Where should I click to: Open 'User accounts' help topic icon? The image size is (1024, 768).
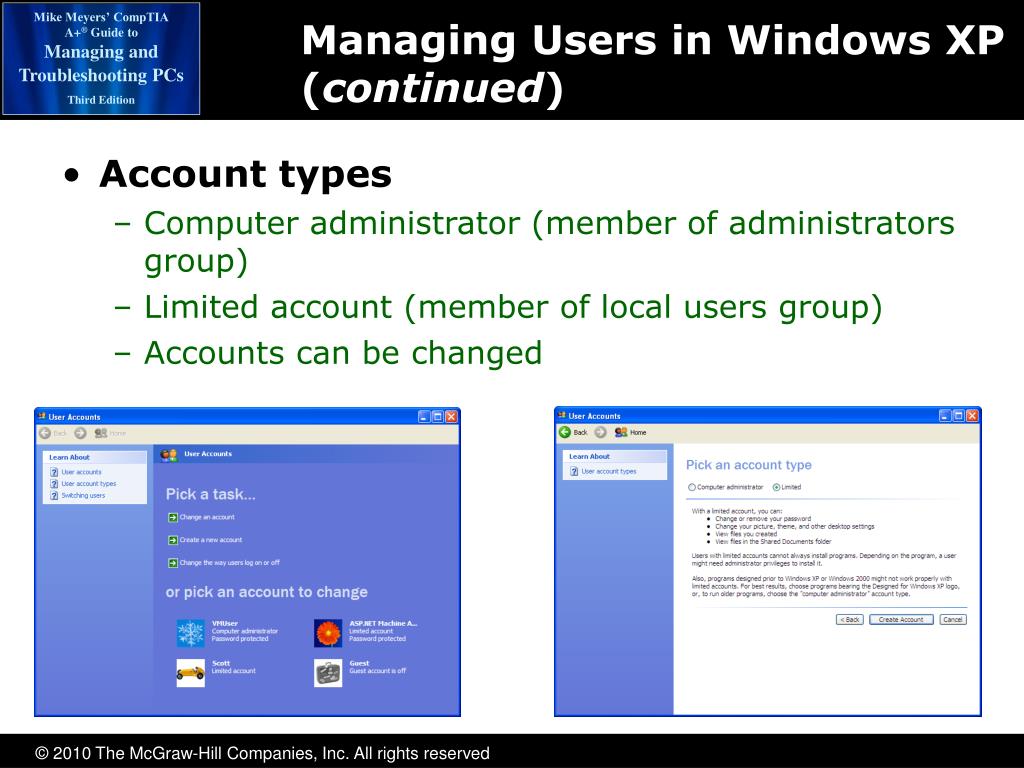pos(54,472)
